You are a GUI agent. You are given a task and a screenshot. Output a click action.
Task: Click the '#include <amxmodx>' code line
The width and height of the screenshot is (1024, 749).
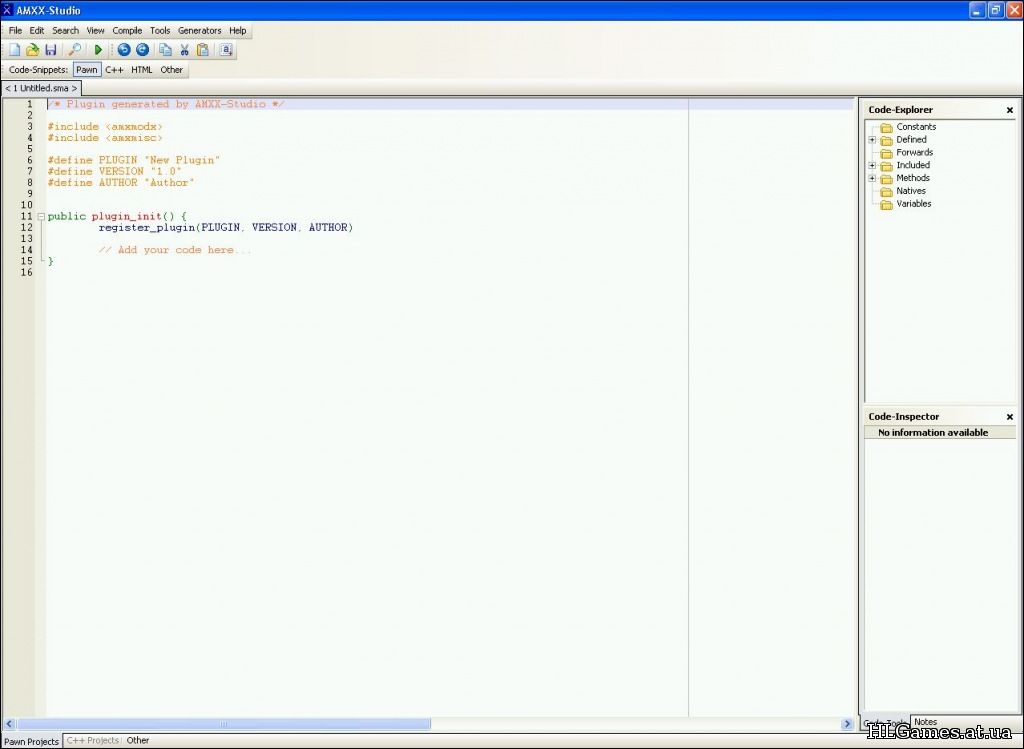(104, 127)
